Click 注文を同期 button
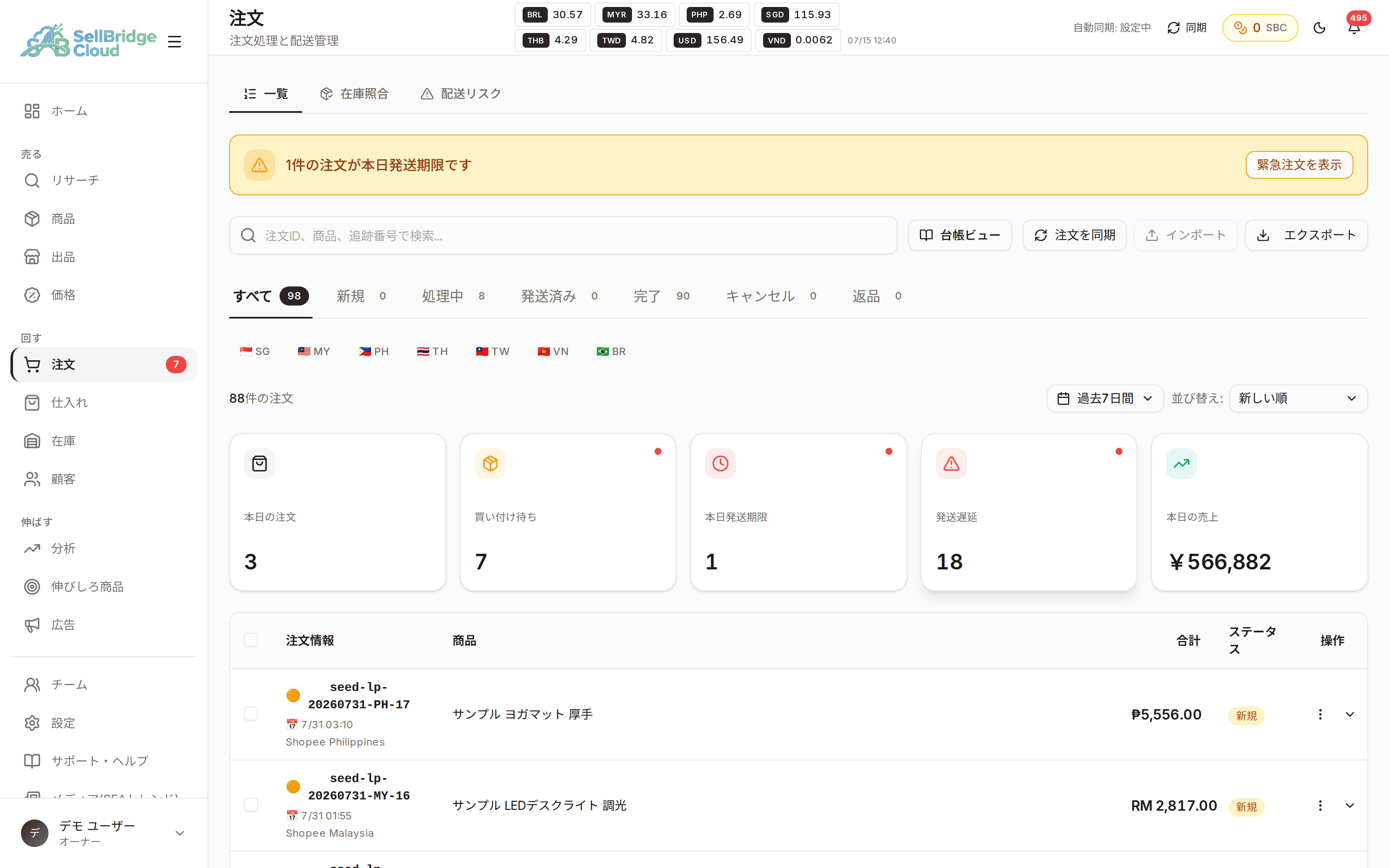The height and width of the screenshot is (868, 1389). point(1074,235)
